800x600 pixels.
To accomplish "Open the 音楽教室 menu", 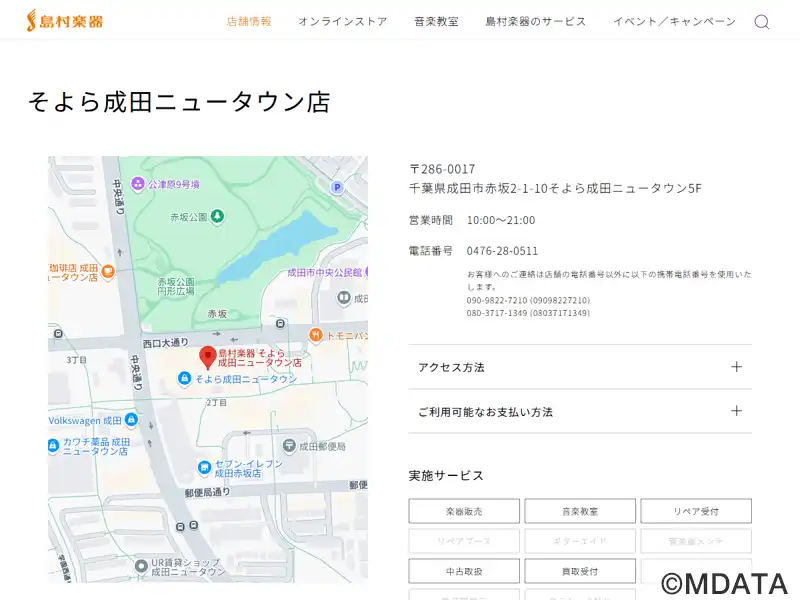I will (x=436, y=21).
